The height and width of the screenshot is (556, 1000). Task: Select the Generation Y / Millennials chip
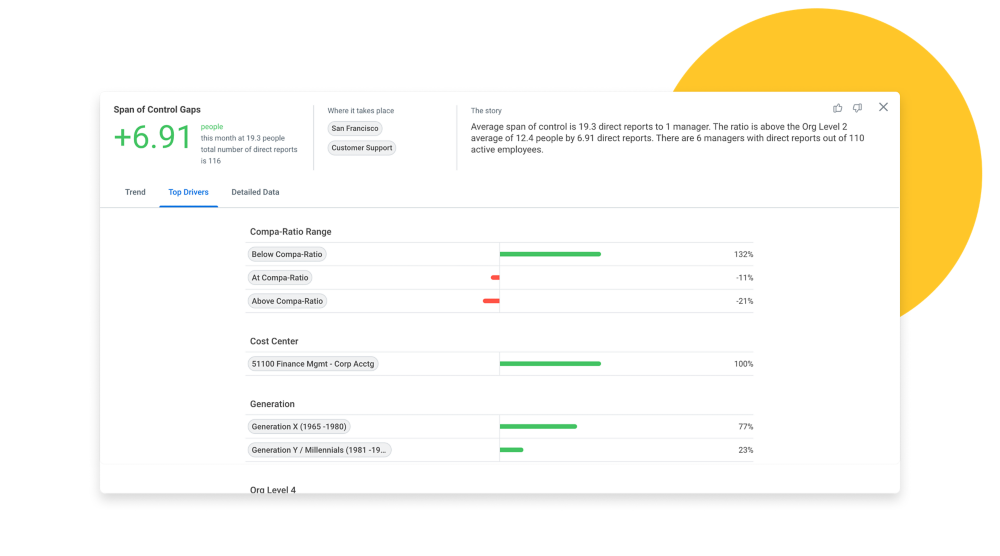click(x=319, y=450)
